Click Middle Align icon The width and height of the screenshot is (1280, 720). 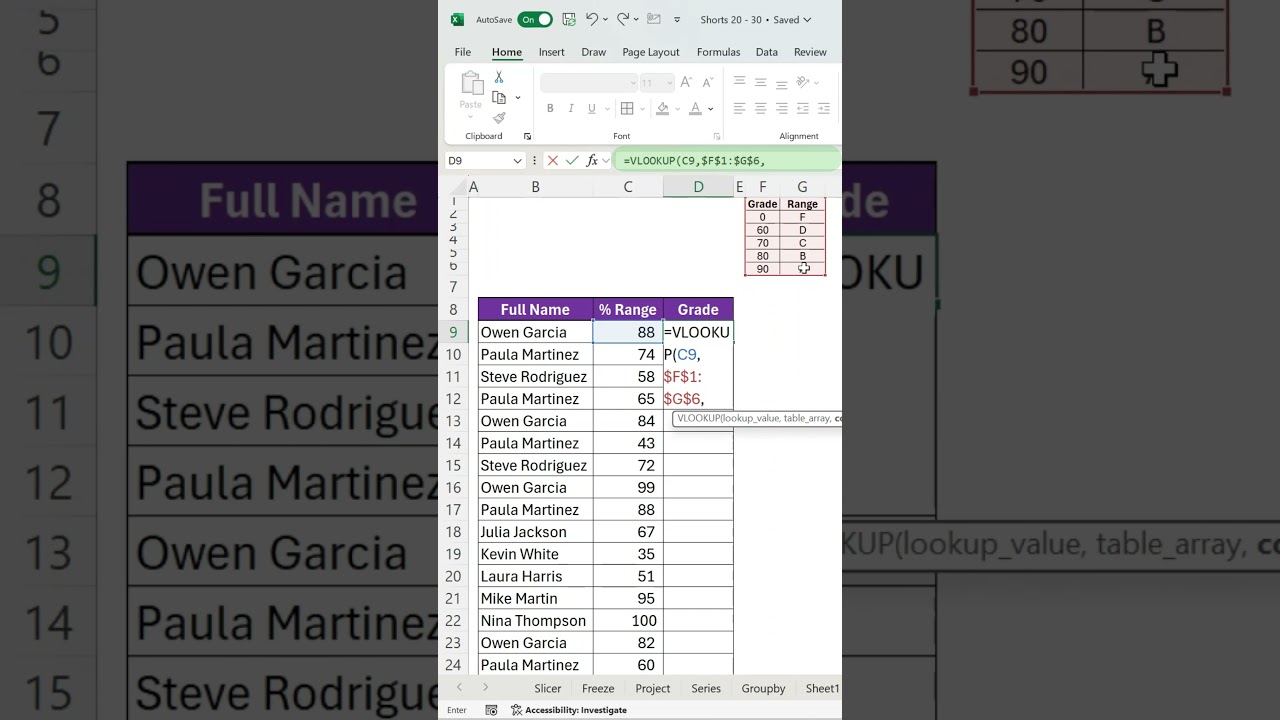click(761, 82)
